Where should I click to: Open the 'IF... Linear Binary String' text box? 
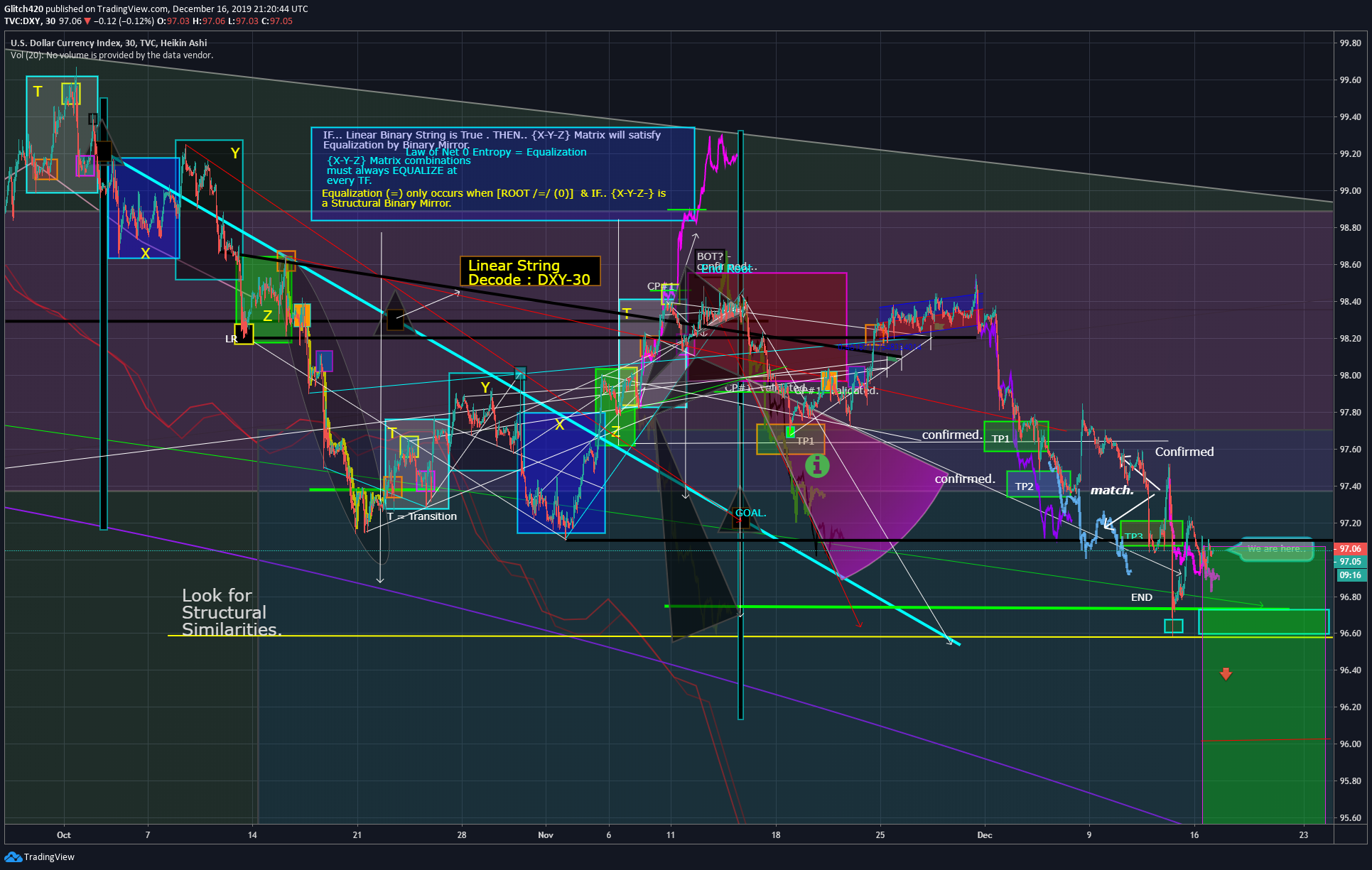pos(503,174)
